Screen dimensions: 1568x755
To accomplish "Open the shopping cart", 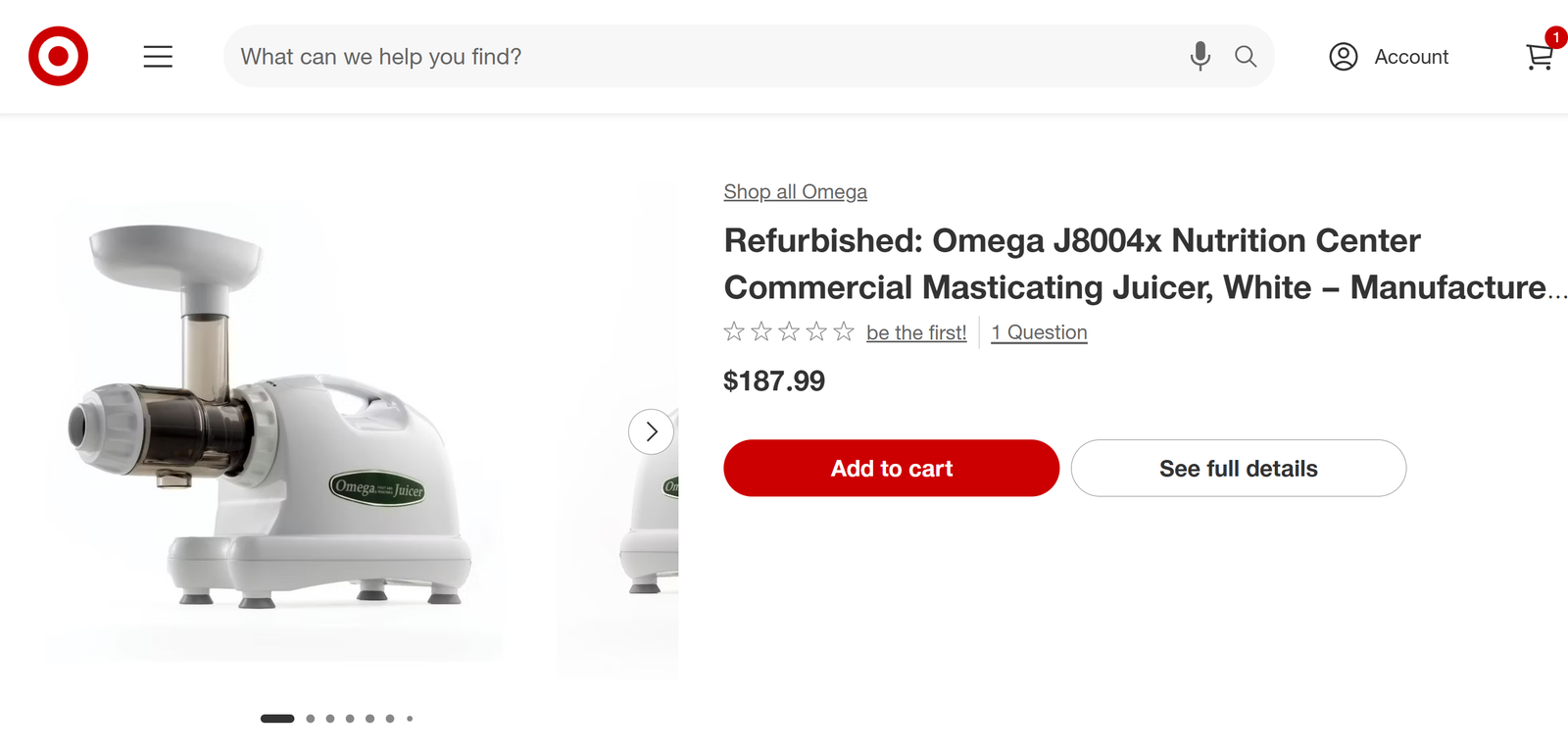I will 1540,57.
